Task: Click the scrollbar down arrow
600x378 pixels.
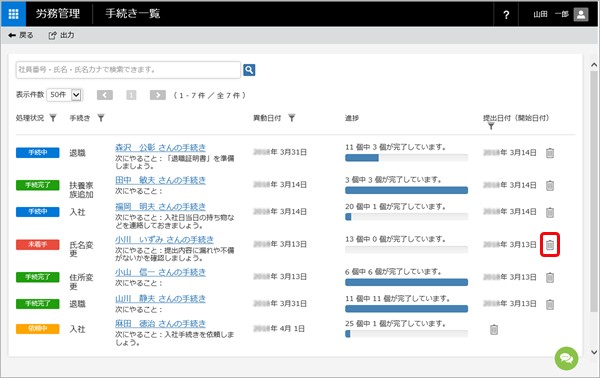Action: click(x=594, y=352)
